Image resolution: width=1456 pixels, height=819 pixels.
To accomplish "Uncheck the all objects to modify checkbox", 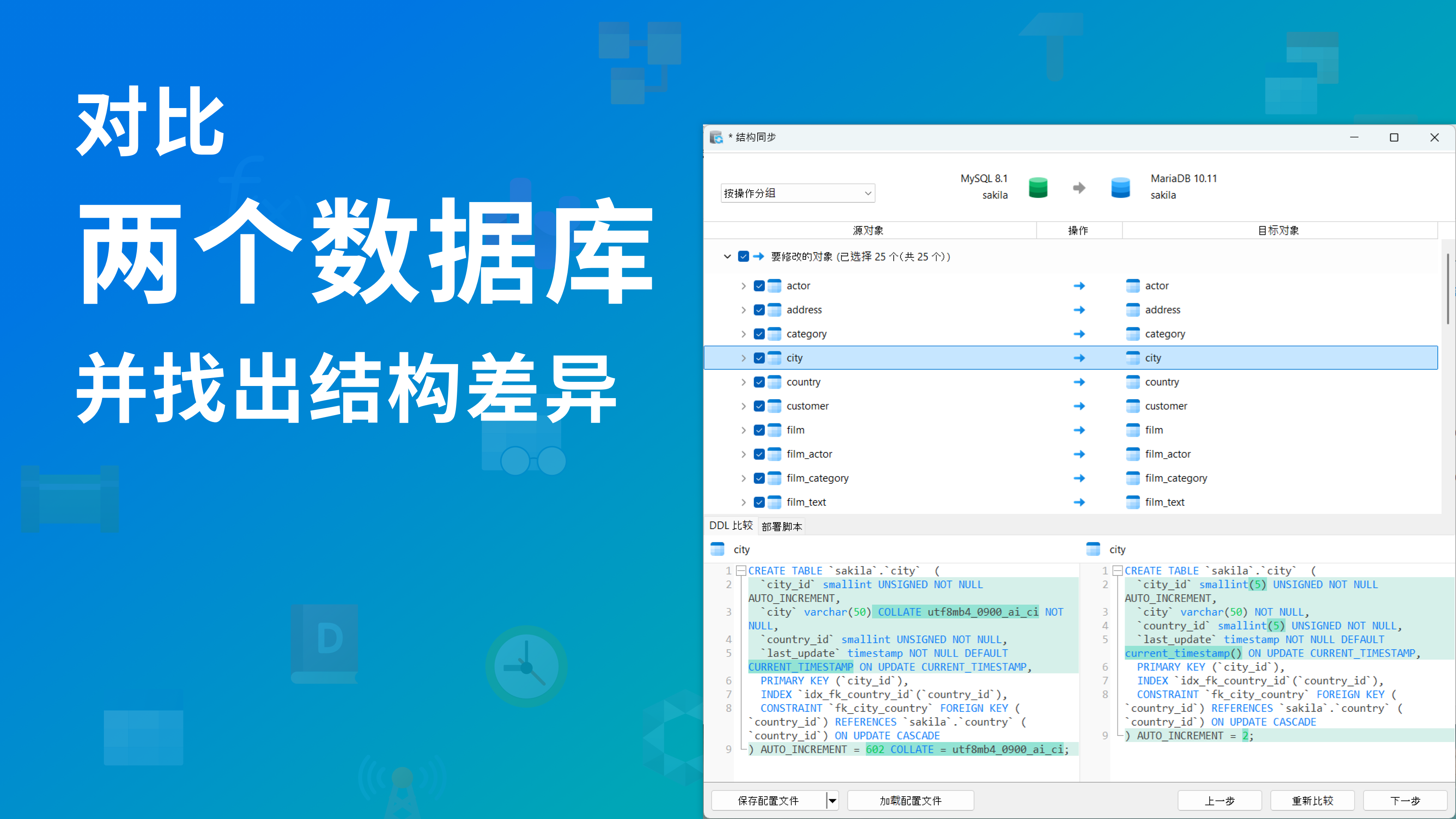I will point(743,257).
